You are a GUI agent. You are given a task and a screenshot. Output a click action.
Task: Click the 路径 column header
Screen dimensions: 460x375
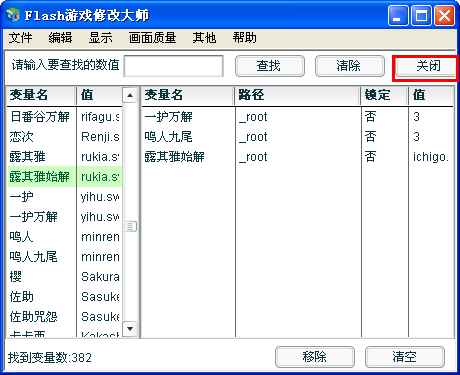click(x=298, y=96)
